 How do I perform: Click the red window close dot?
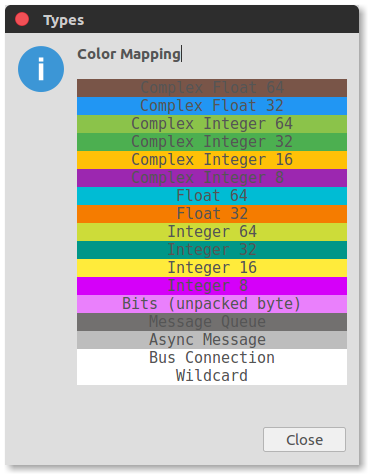[x=22, y=19]
